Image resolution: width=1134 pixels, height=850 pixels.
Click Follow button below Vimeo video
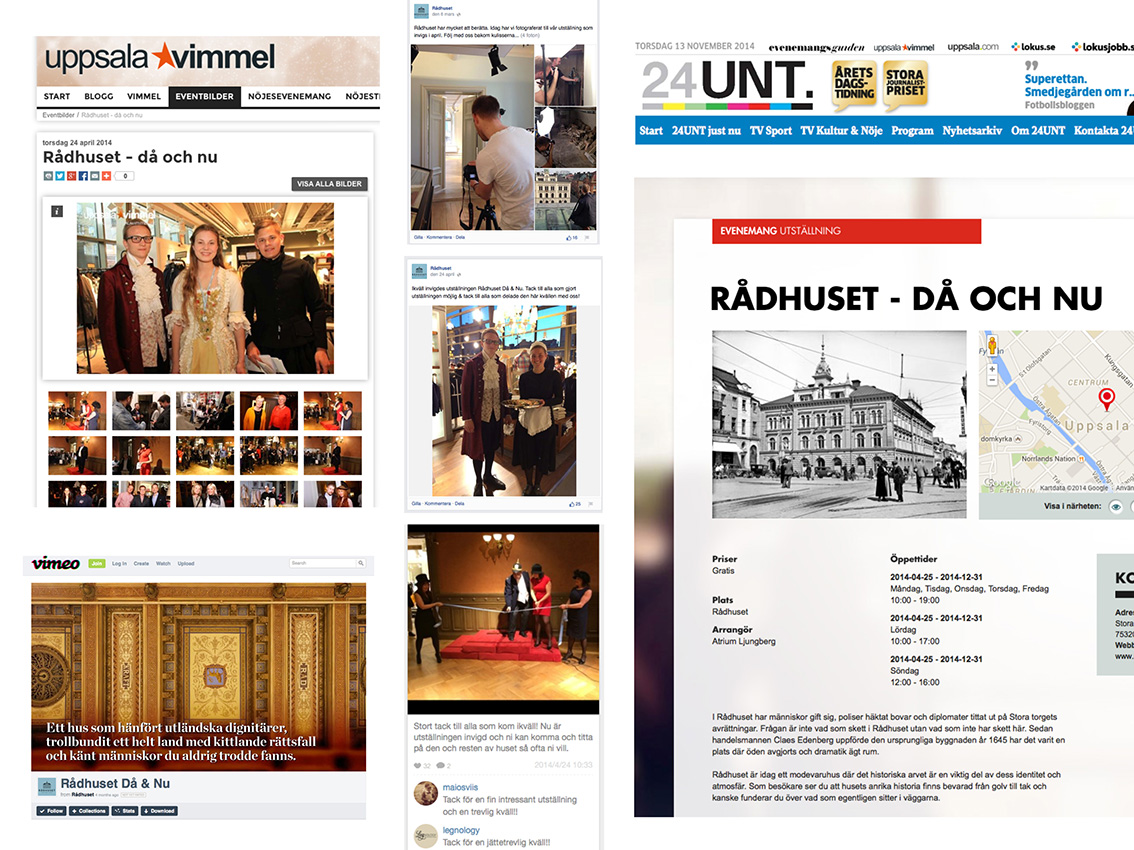click(x=51, y=811)
